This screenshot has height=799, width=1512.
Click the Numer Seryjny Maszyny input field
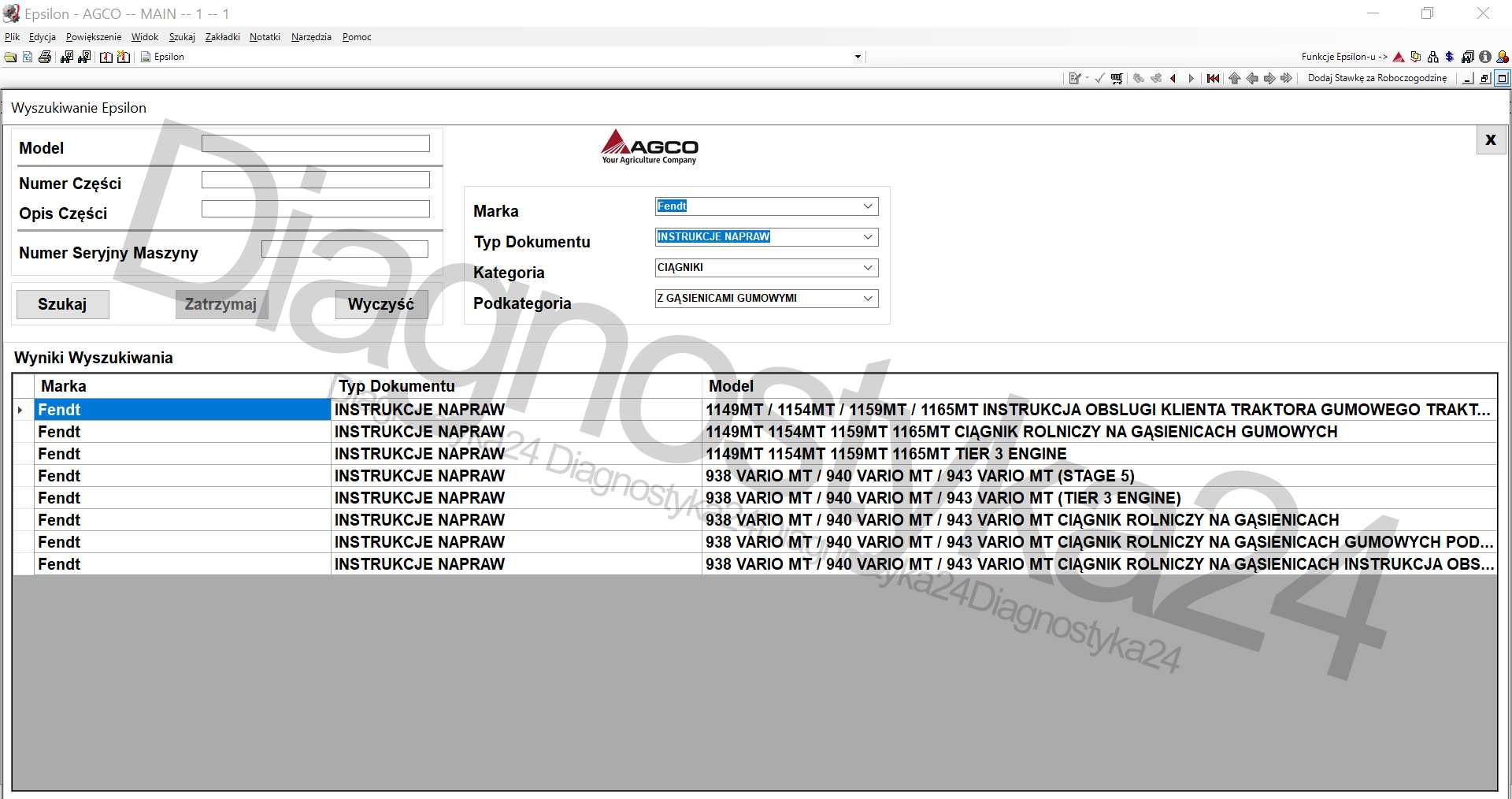tap(345, 249)
